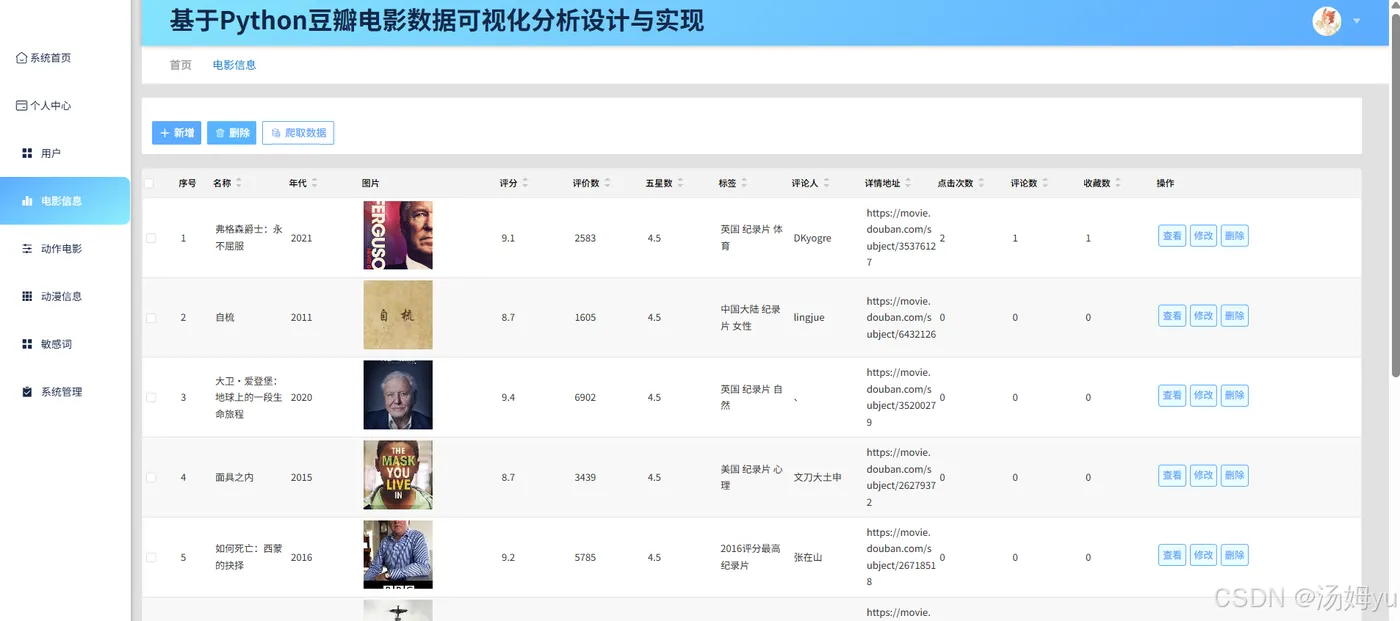The height and width of the screenshot is (621, 1400).
Task: Open 个人中心 in the sidebar
Action: 44,105
